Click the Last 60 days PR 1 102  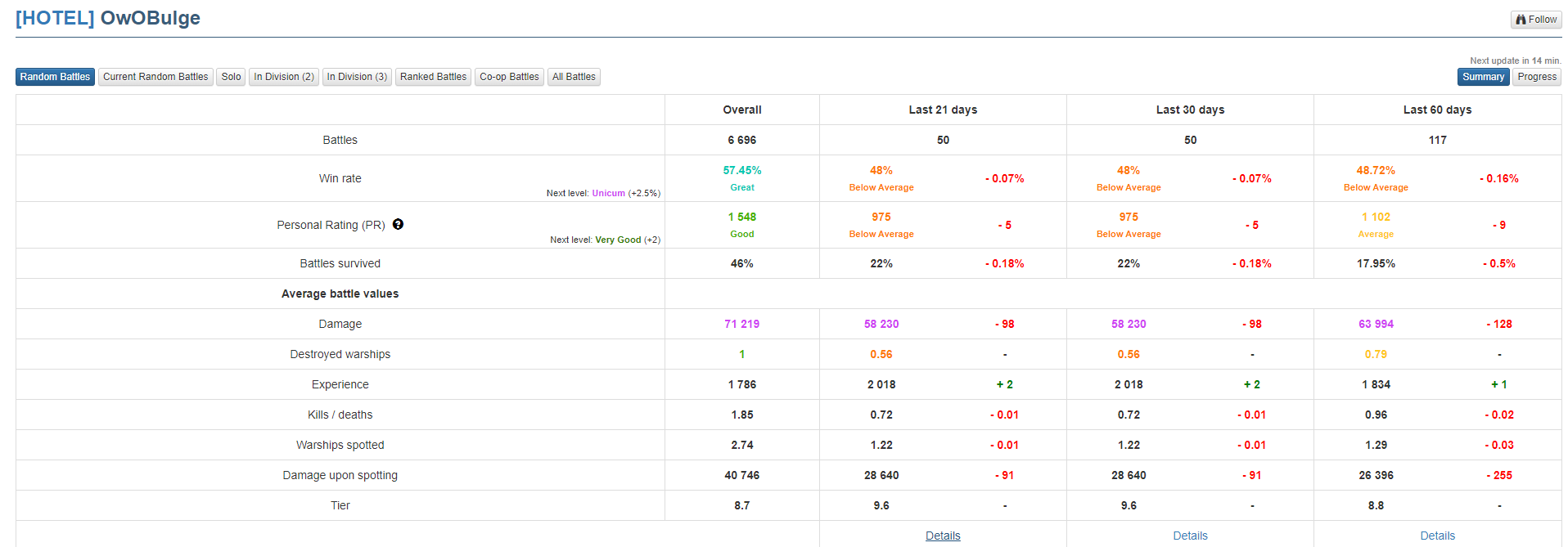click(1376, 217)
